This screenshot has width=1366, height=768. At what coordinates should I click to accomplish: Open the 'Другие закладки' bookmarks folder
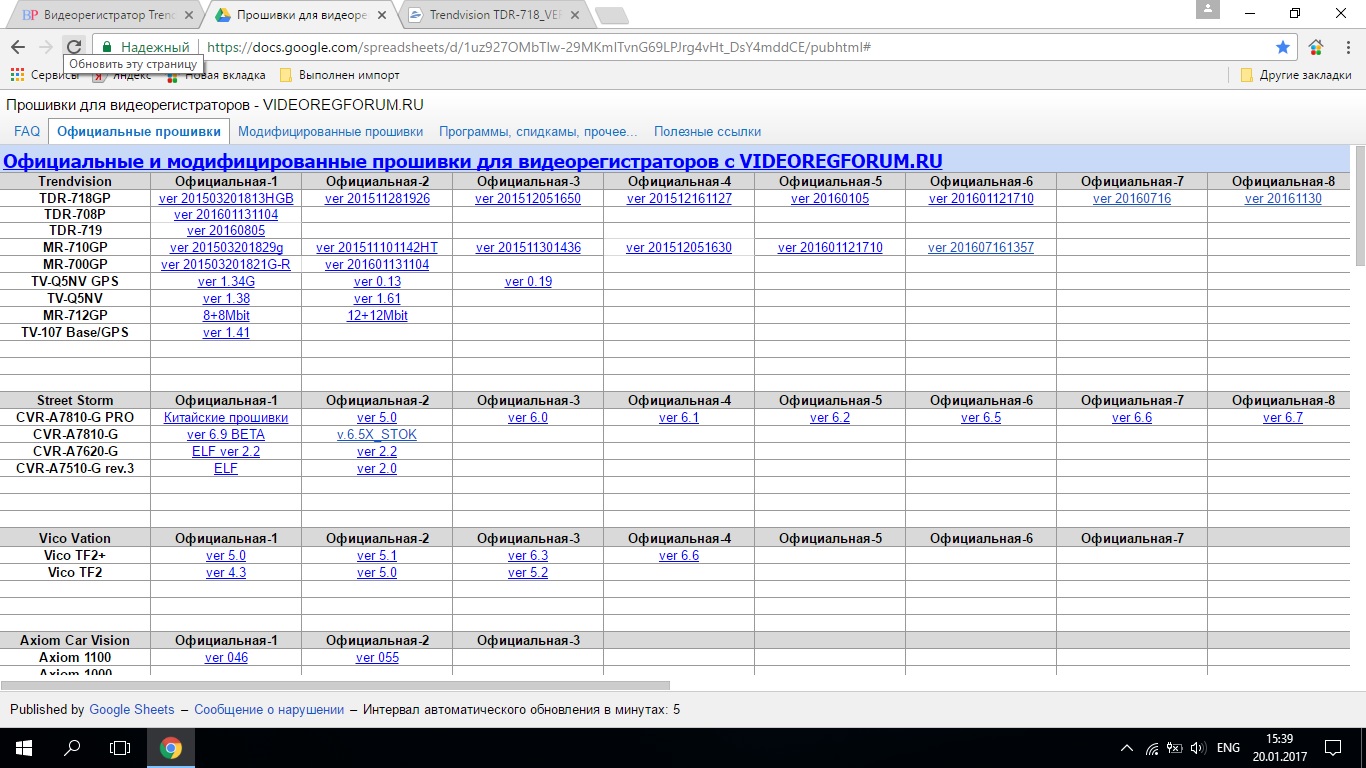coord(1295,75)
